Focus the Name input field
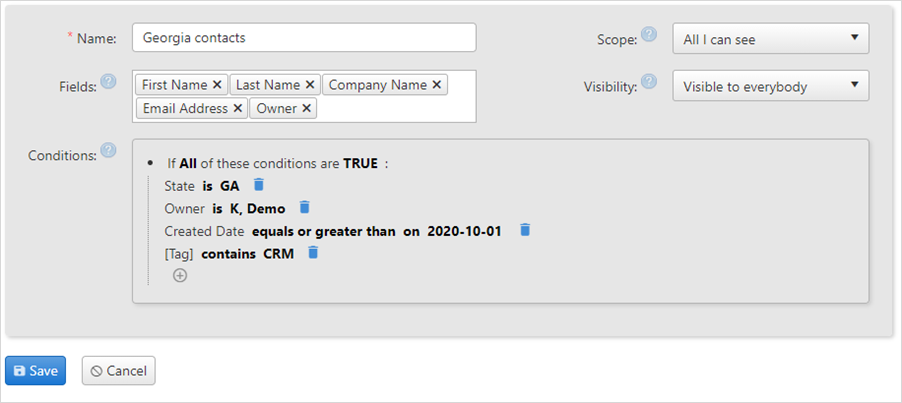The width and height of the screenshot is (902, 403). point(304,38)
